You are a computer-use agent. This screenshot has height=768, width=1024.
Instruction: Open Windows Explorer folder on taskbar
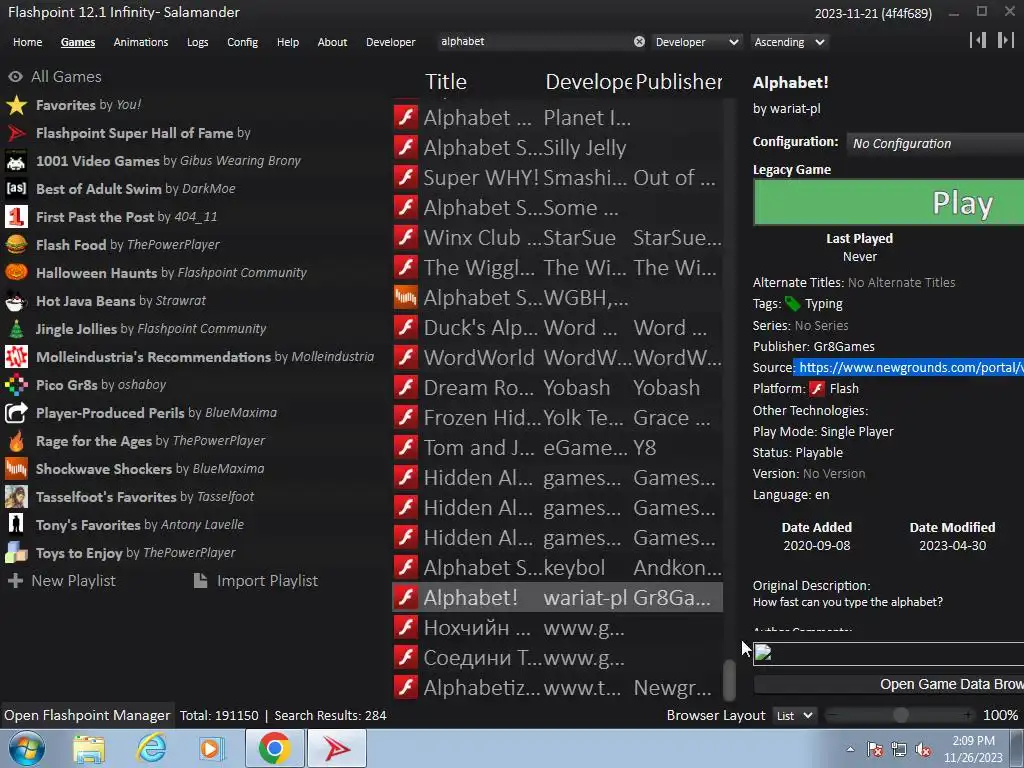point(89,748)
